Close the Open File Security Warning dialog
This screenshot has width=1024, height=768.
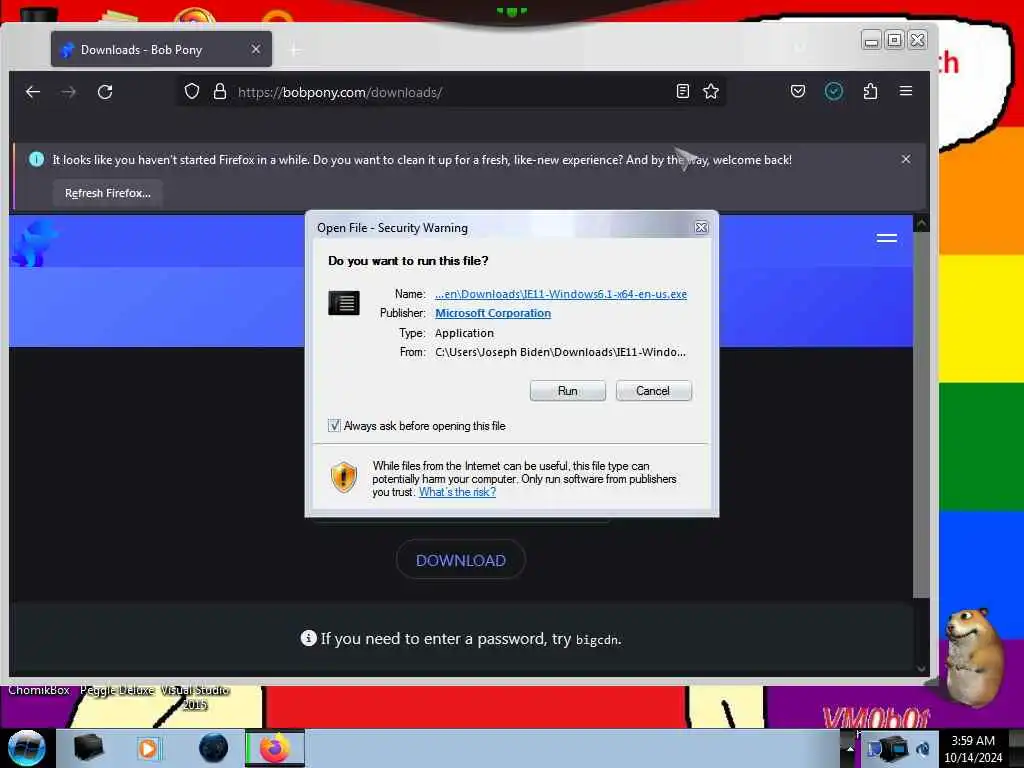(x=701, y=227)
